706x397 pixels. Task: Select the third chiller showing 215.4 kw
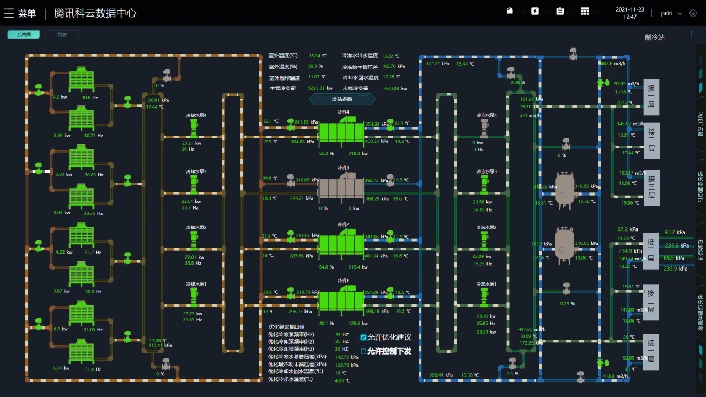[x=341, y=244]
